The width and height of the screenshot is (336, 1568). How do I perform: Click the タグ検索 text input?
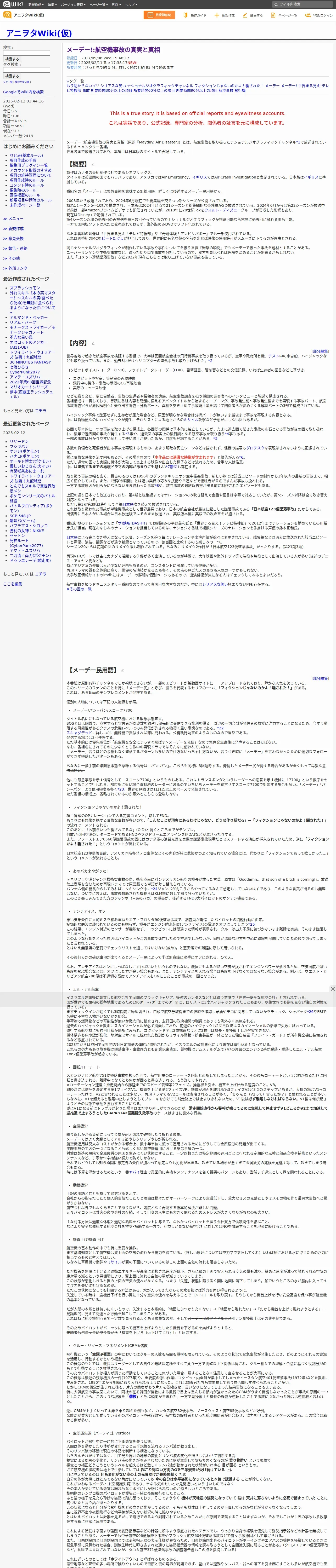point(26,70)
